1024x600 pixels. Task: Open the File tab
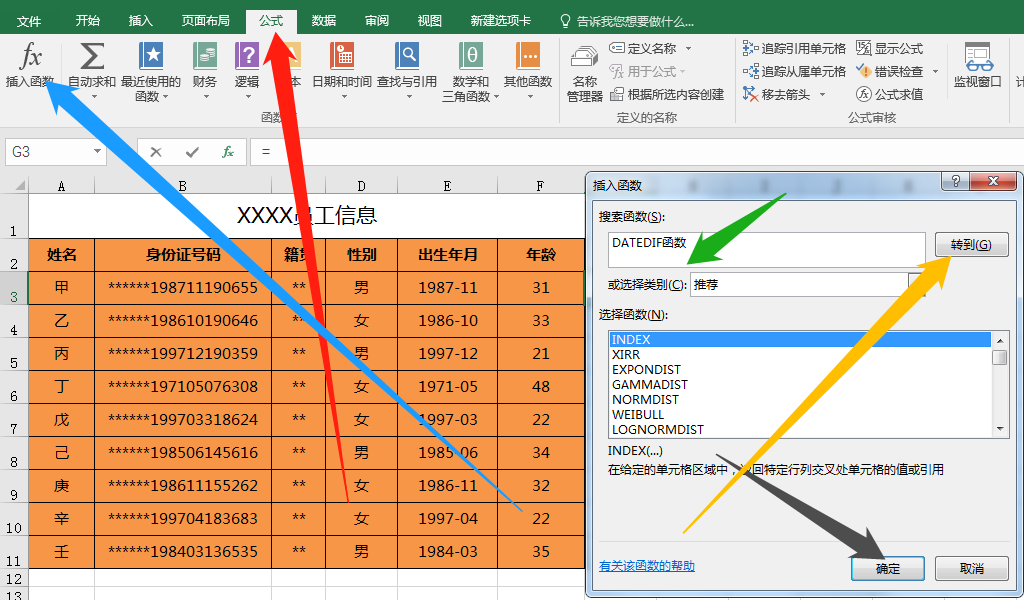click(x=29, y=21)
